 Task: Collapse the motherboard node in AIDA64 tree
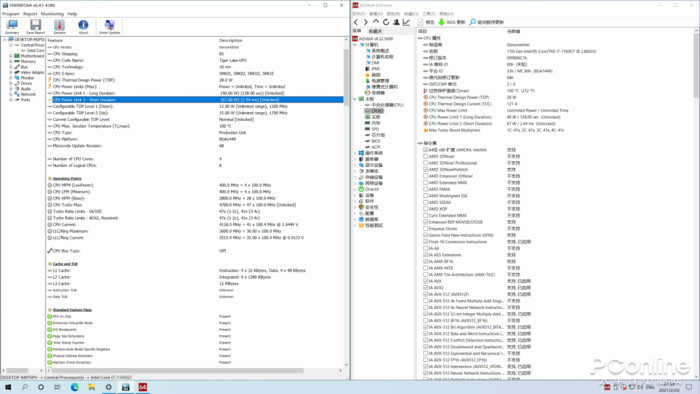point(355,99)
